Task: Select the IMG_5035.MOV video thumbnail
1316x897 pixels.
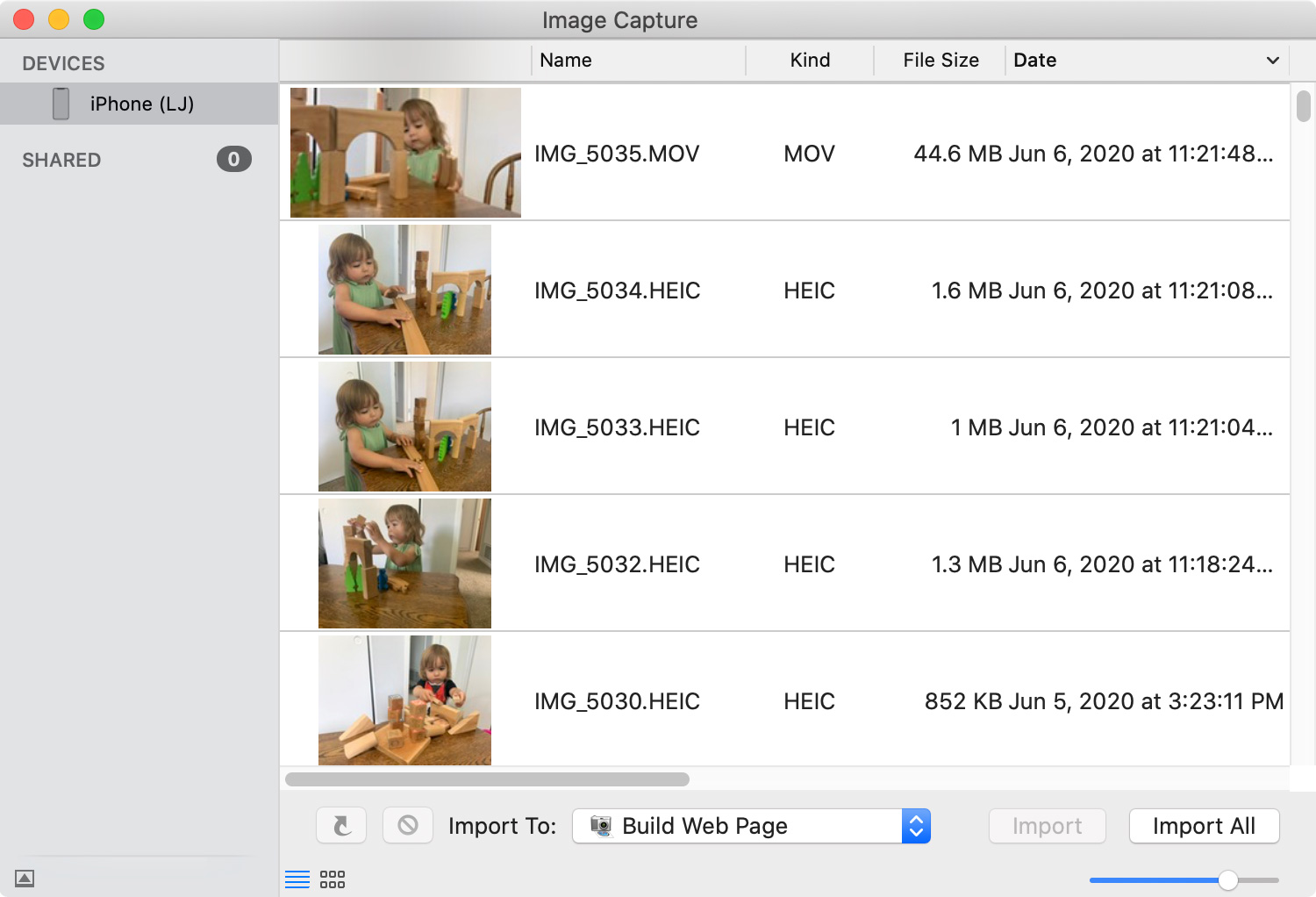Action: coord(405,153)
